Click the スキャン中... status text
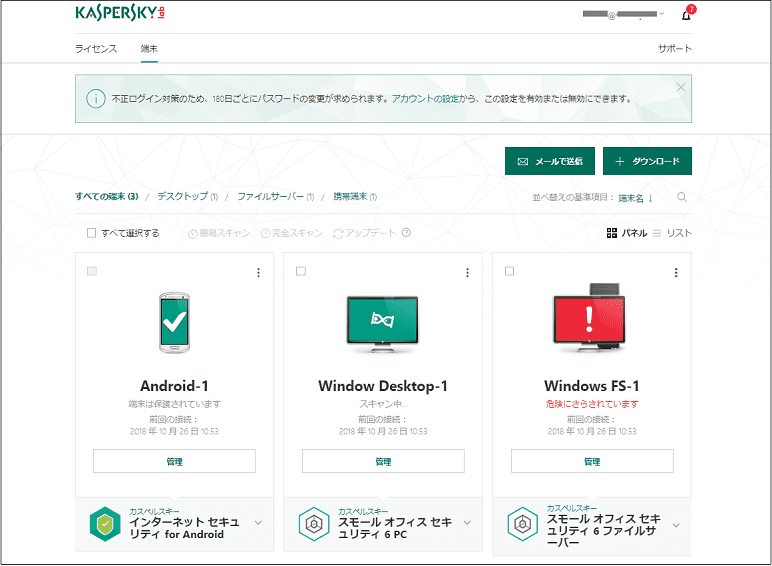This screenshot has height=566, width=772. tap(383, 404)
